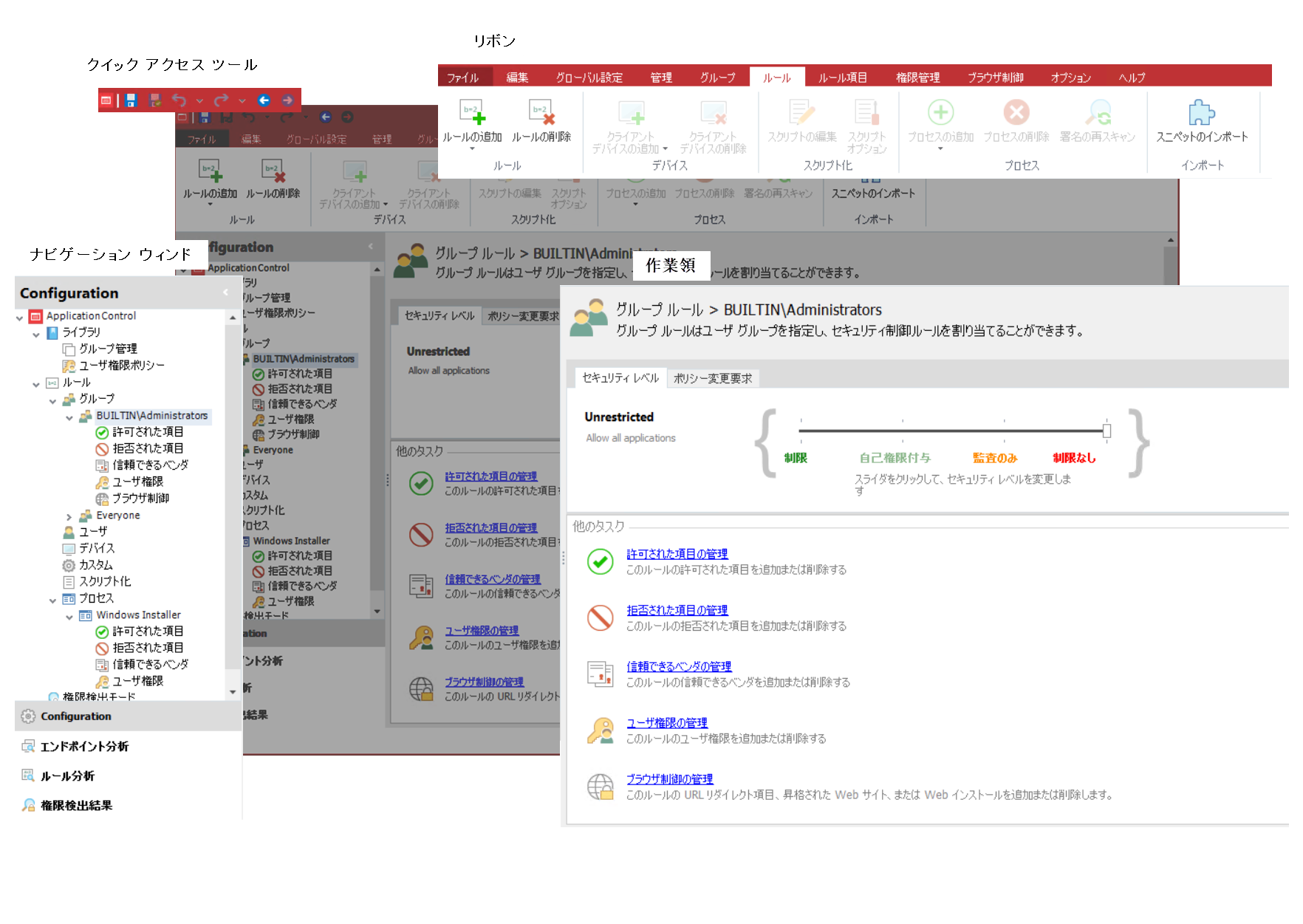
Task: Collapse the ライブラリ tree node
Action: pyautogui.click(x=36, y=335)
